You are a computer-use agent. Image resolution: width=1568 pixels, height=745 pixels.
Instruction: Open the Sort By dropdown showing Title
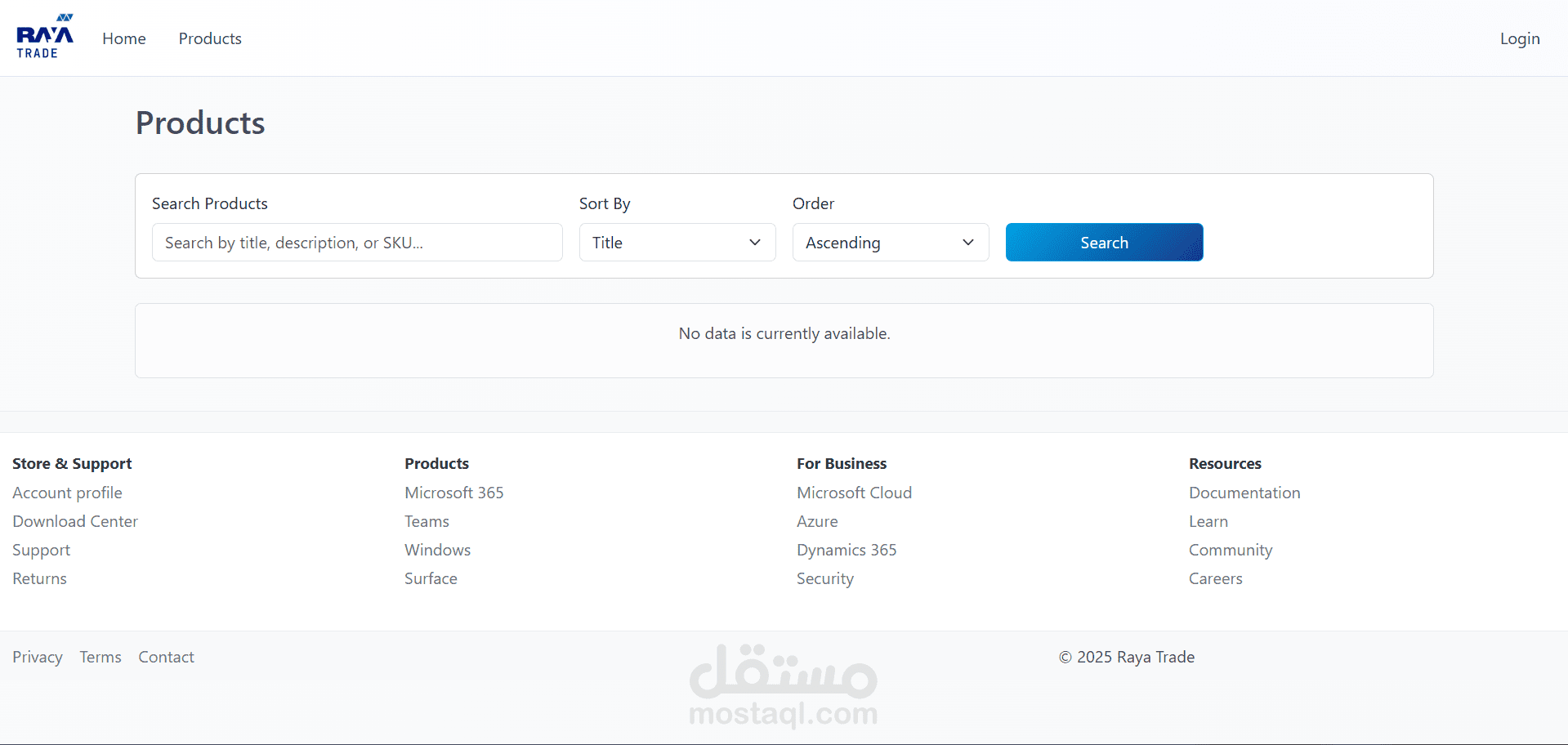click(677, 243)
